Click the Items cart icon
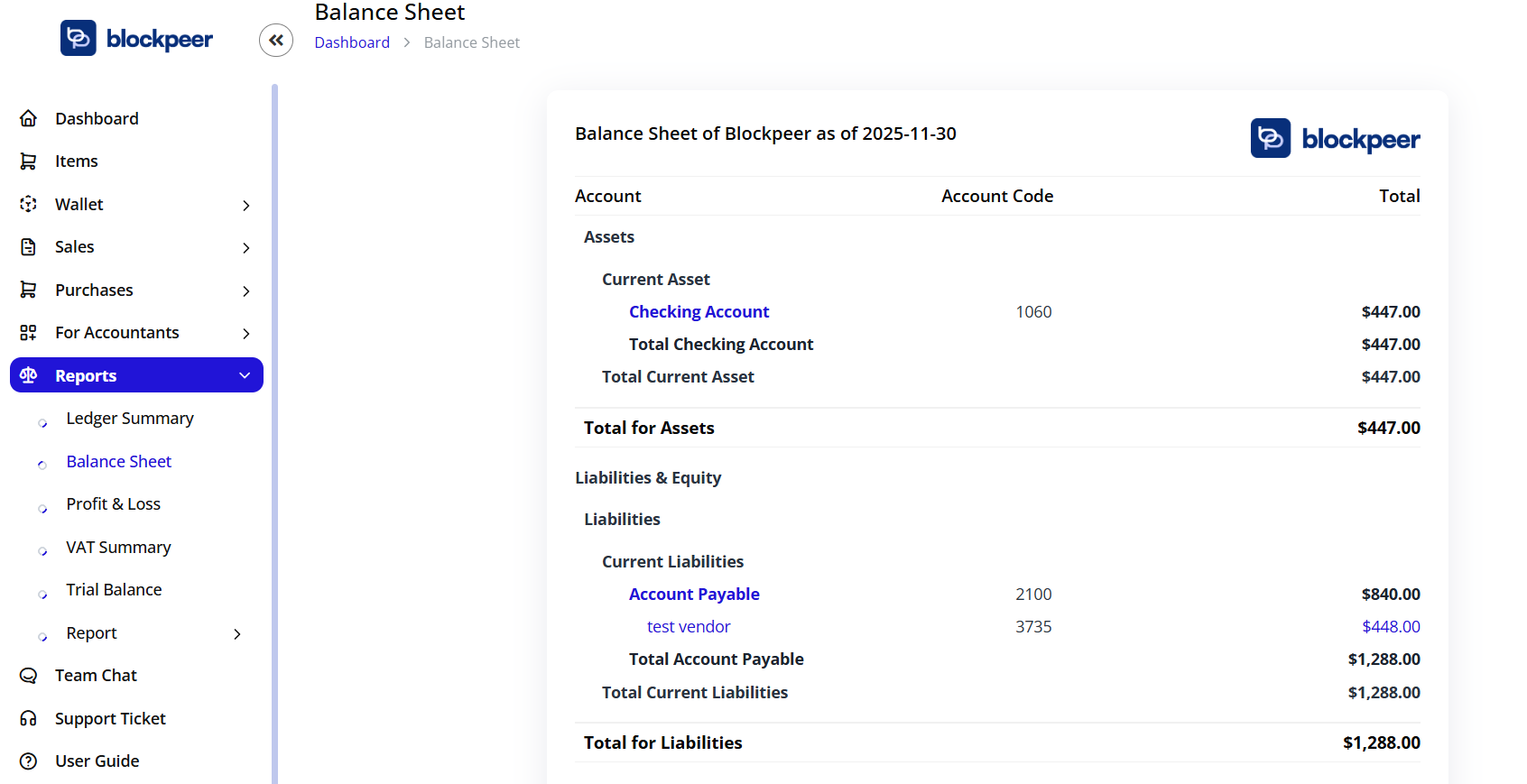1527x784 pixels. click(29, 161)
